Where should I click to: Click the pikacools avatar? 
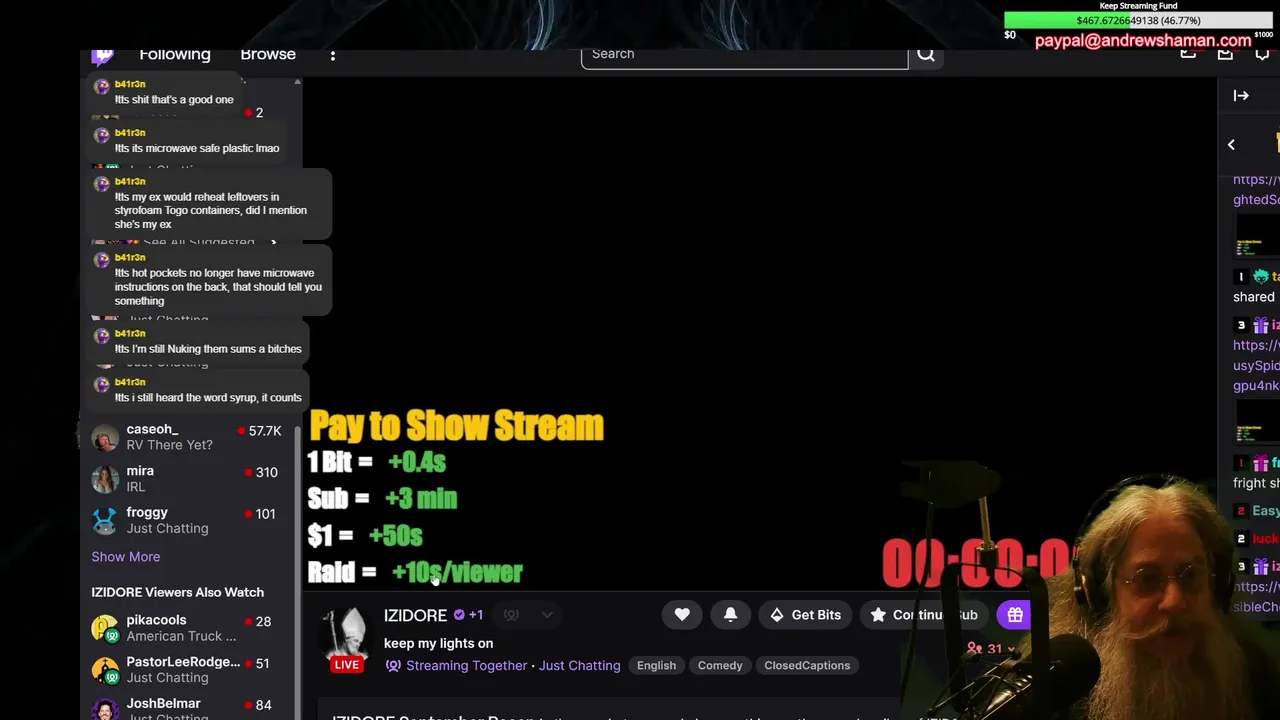105,628
